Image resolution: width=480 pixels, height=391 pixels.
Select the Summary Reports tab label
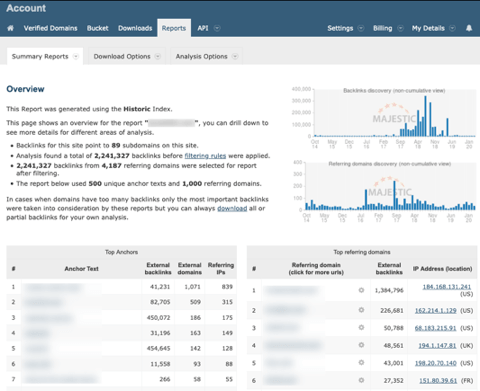coord(40,56)
